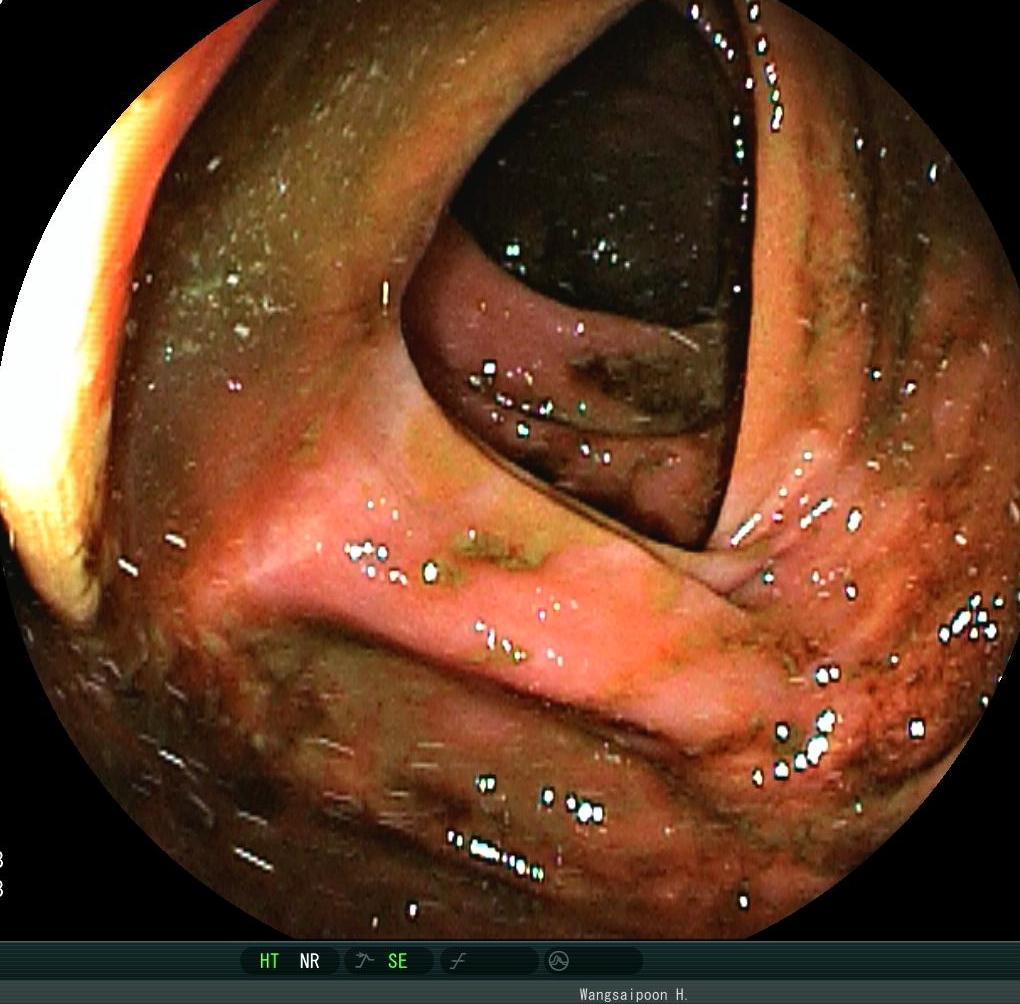Click the grey slanted F-curve icon
Image resolution: width=1020 pixels, height=1004 pixels.
click(459, 961)
